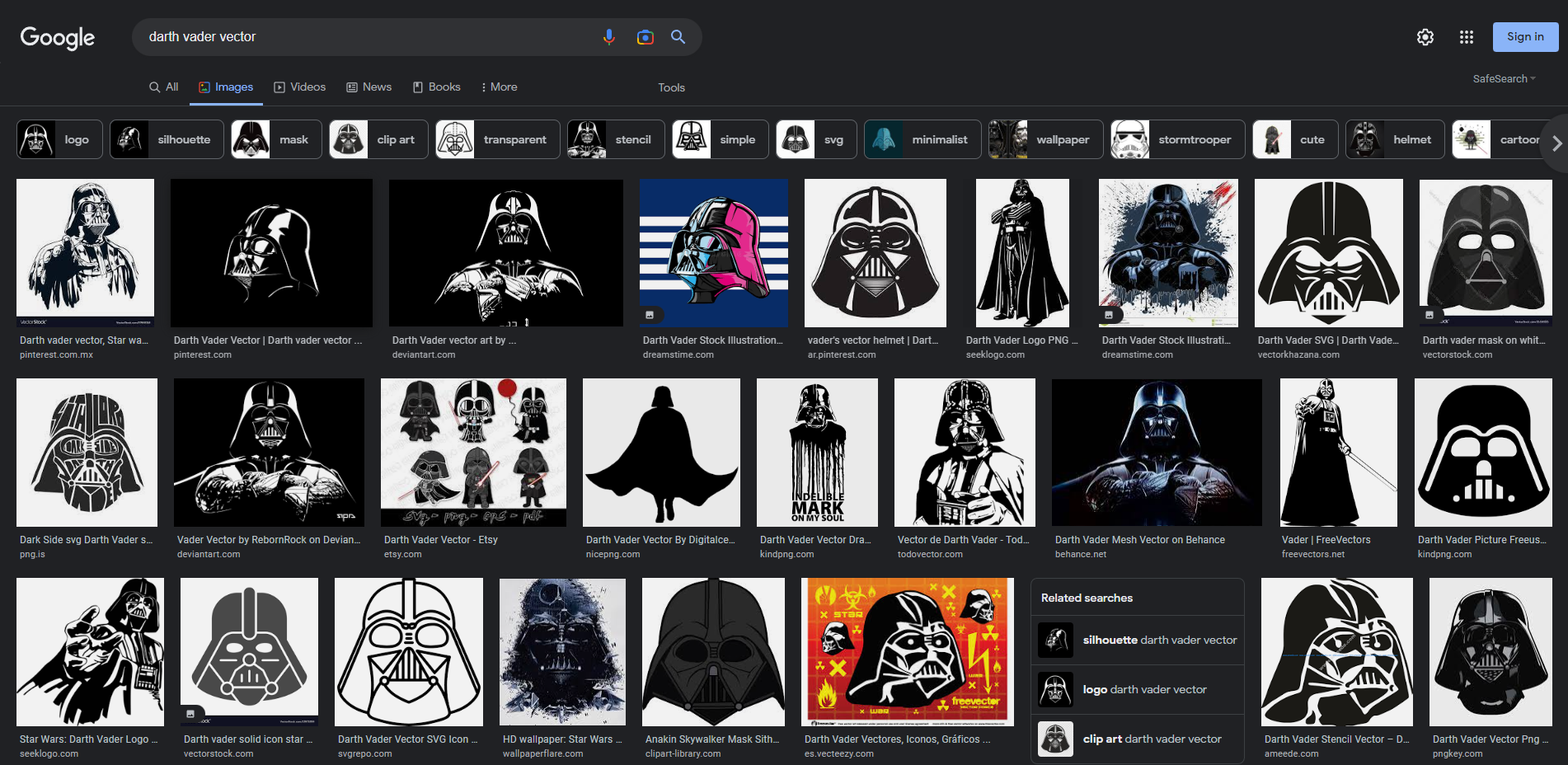The width and height of the screenshot is (1568, 765).
Task: Select the 'mask' filter chip
Action: [x=276, y=139]
